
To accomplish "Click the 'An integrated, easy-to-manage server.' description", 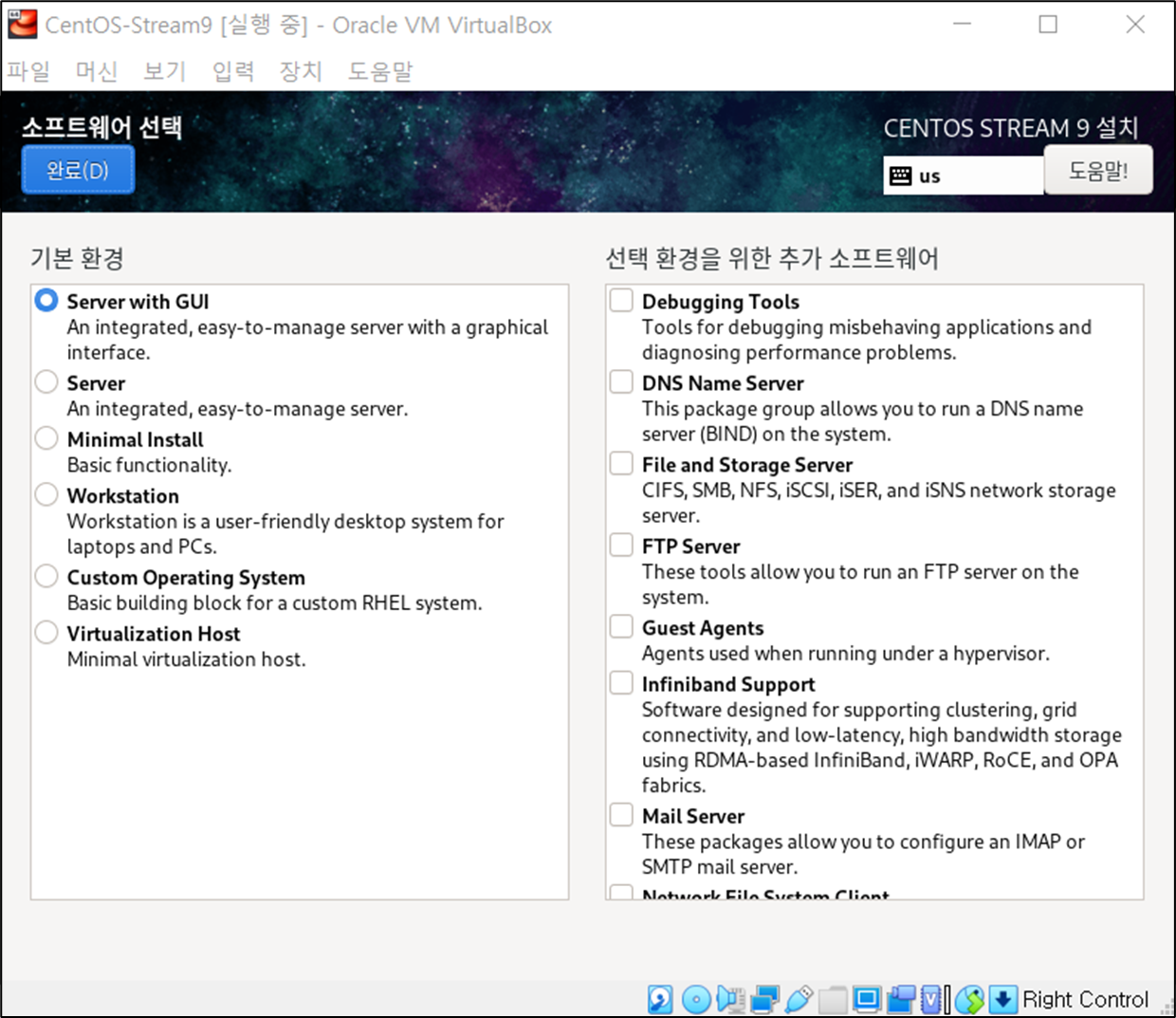I will tap(237, 409).
